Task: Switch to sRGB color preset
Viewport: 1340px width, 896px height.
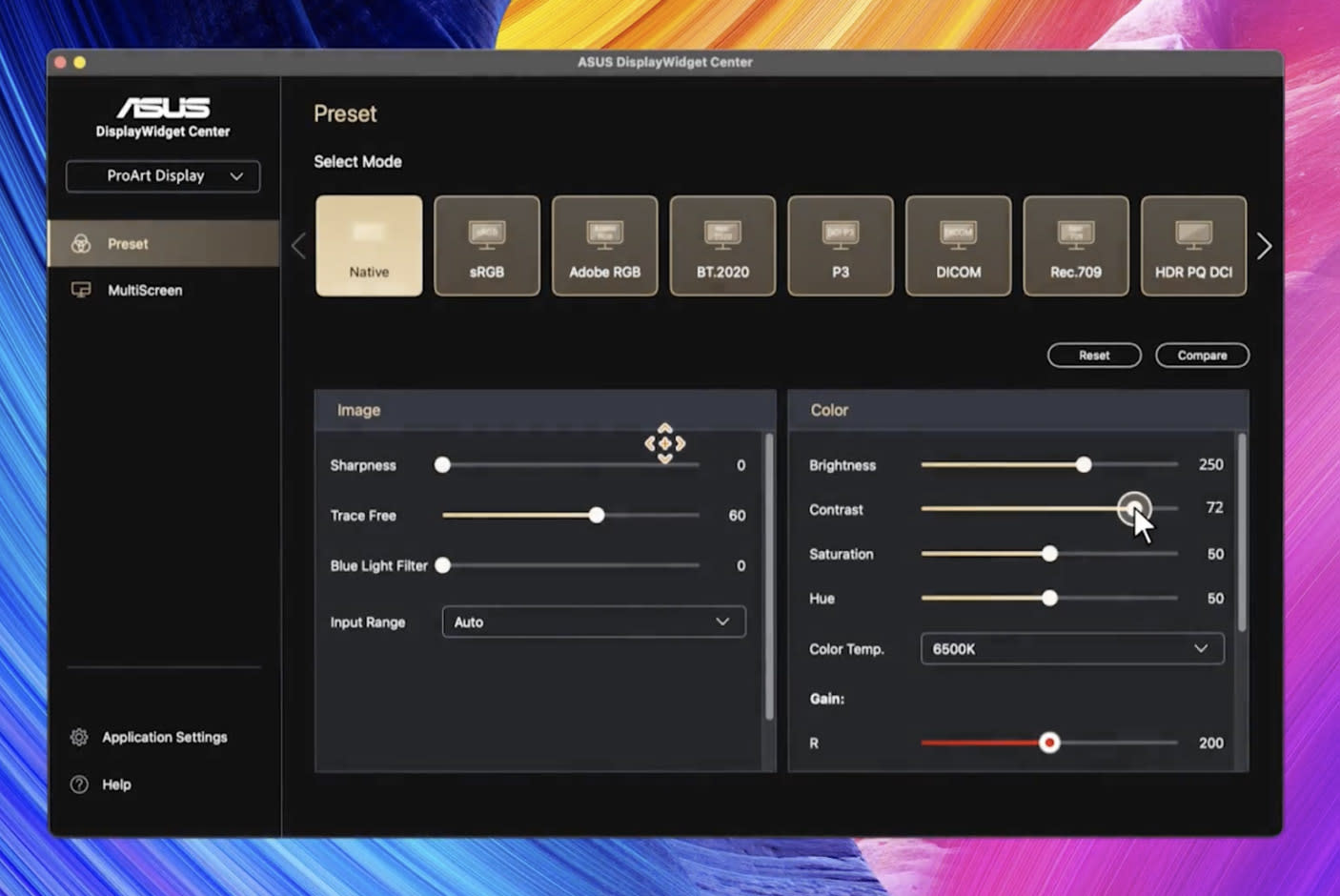Action: point(487,246)
